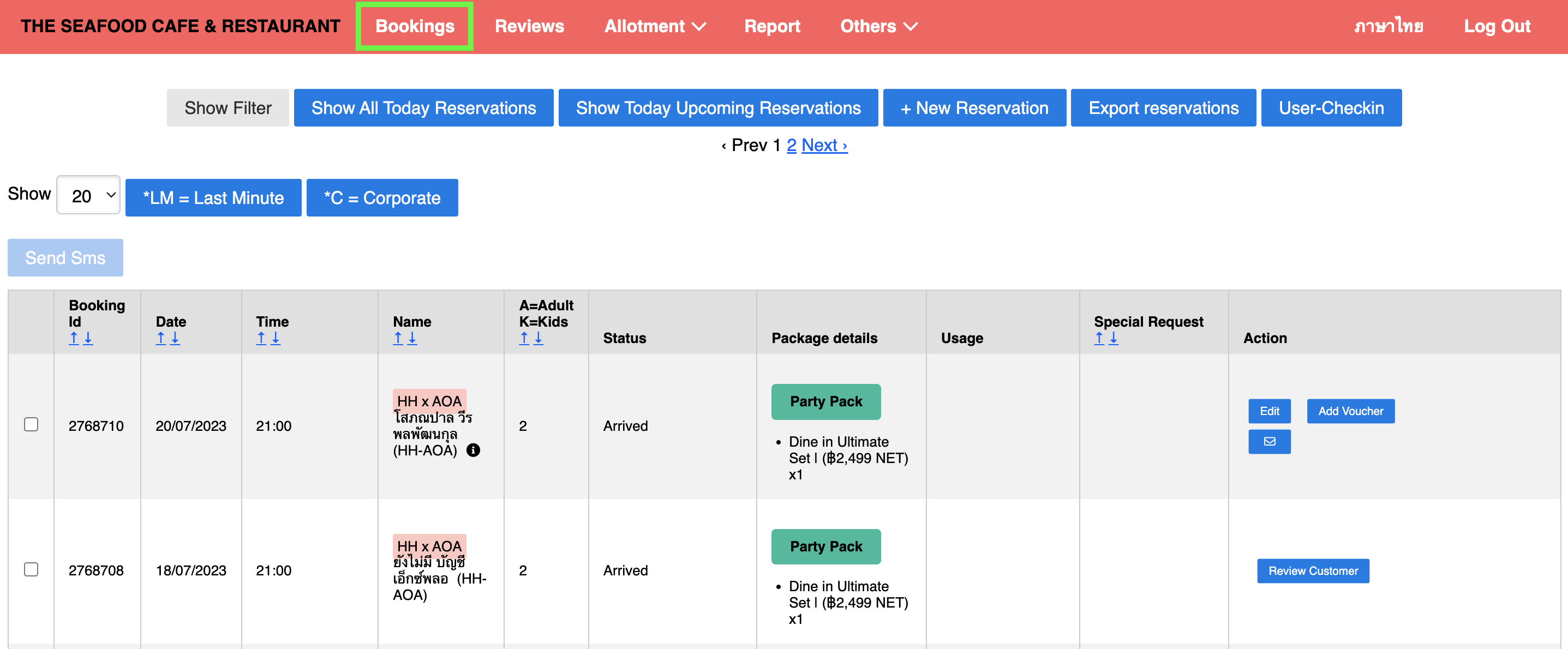The image size is (1568, 649).
Task: Sort Adult/Kids column ascending arrow
Action: [524, 338]
